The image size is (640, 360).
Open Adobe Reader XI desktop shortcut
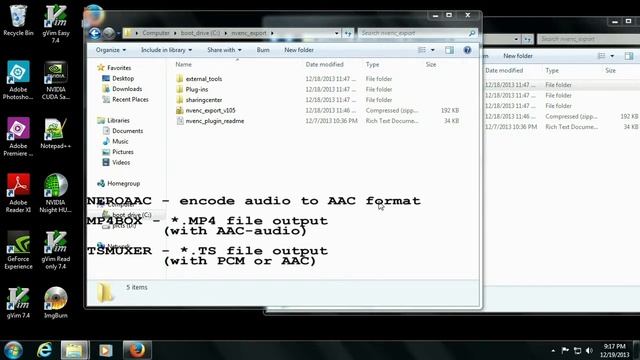[x=18, y=193]
